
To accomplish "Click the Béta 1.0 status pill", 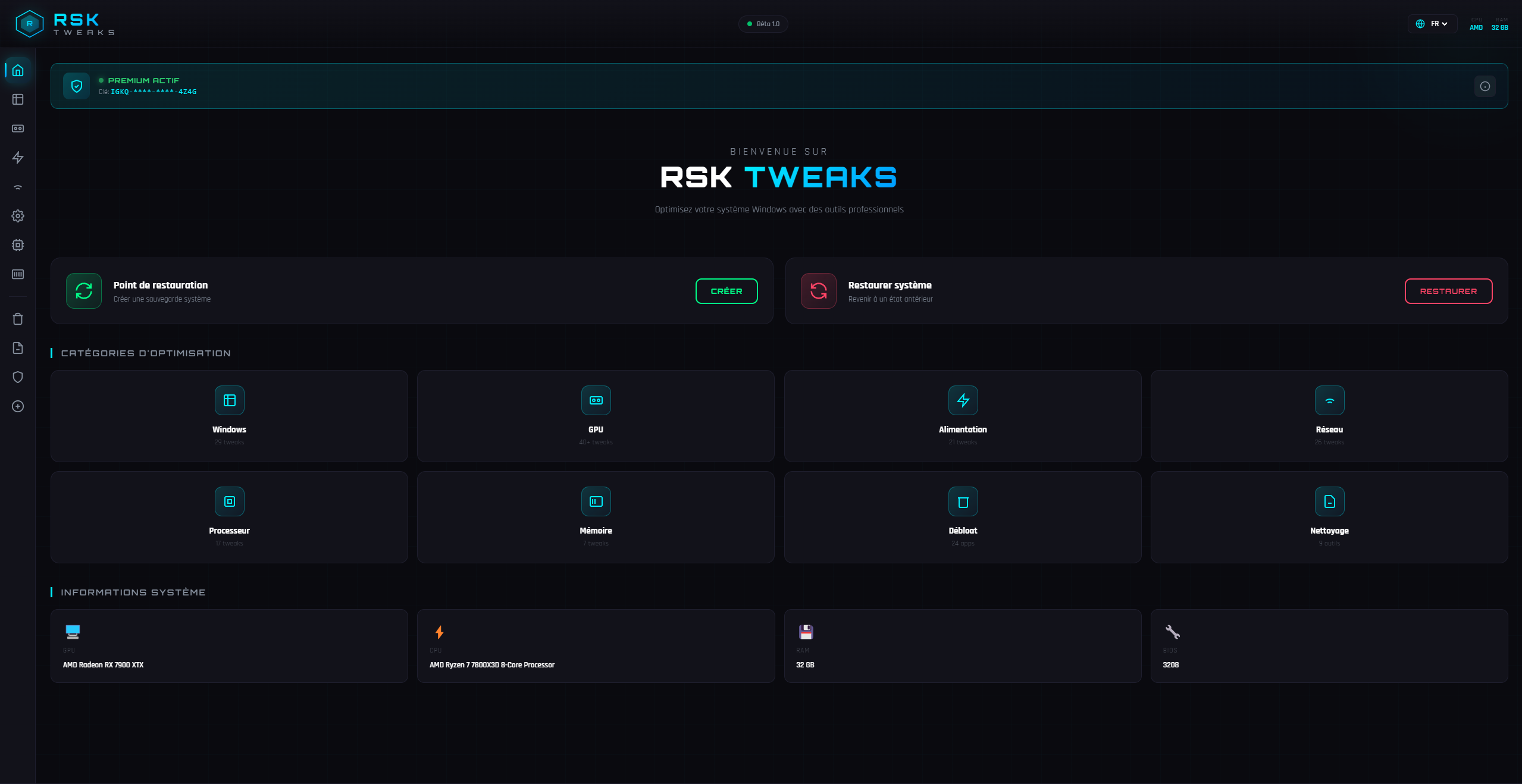I will tap(763, 24).
